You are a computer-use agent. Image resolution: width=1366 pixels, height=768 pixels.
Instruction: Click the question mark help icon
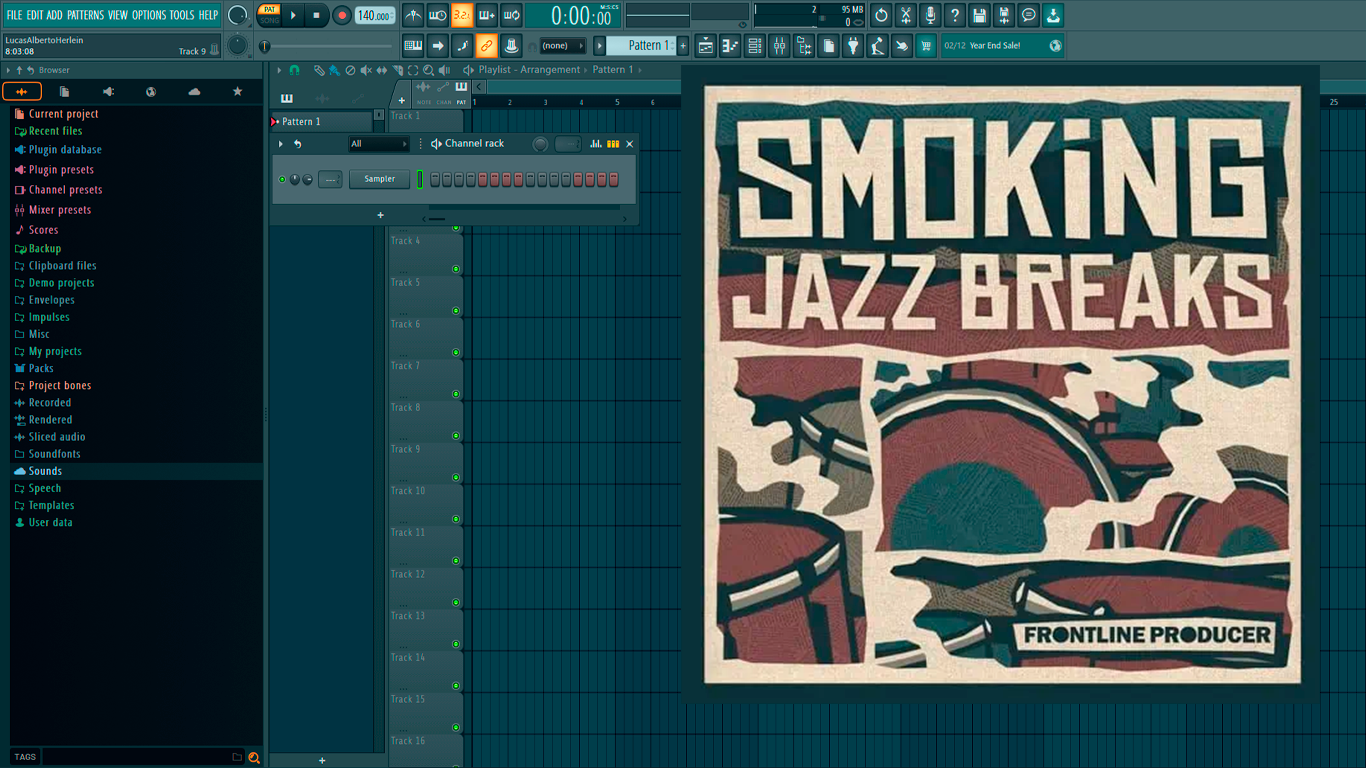click(955, 16)
